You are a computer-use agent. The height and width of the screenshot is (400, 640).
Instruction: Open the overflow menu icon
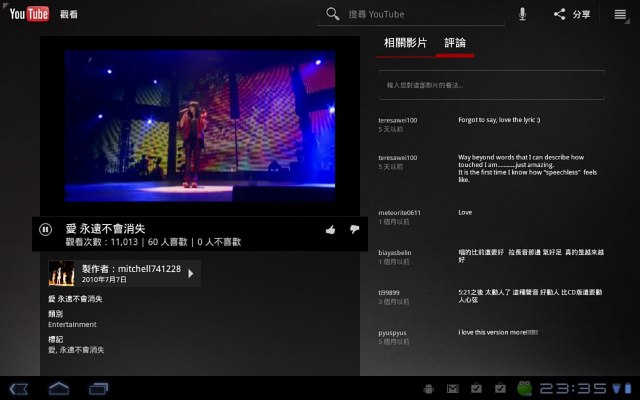point(620,14)
